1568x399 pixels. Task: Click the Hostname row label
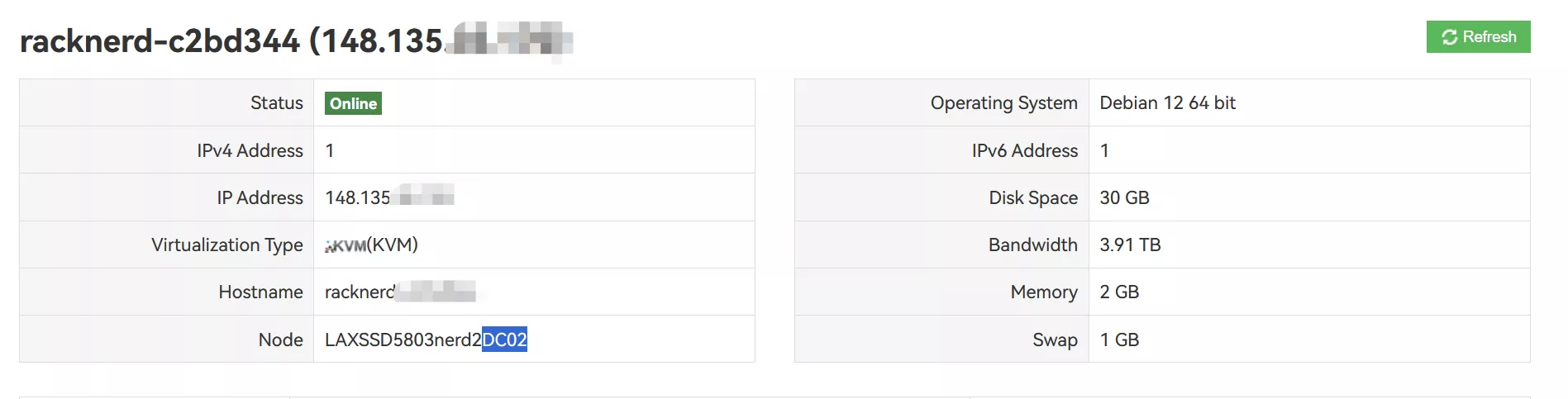pos(260,292)
